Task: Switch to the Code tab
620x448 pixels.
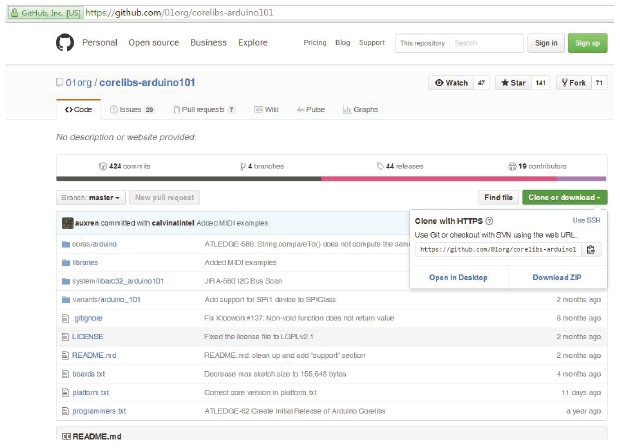Action: (78, 110)
